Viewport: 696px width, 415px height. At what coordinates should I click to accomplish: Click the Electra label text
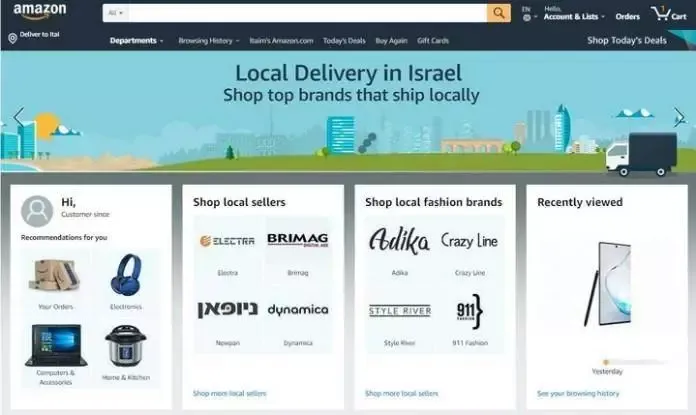click(227, 273)
